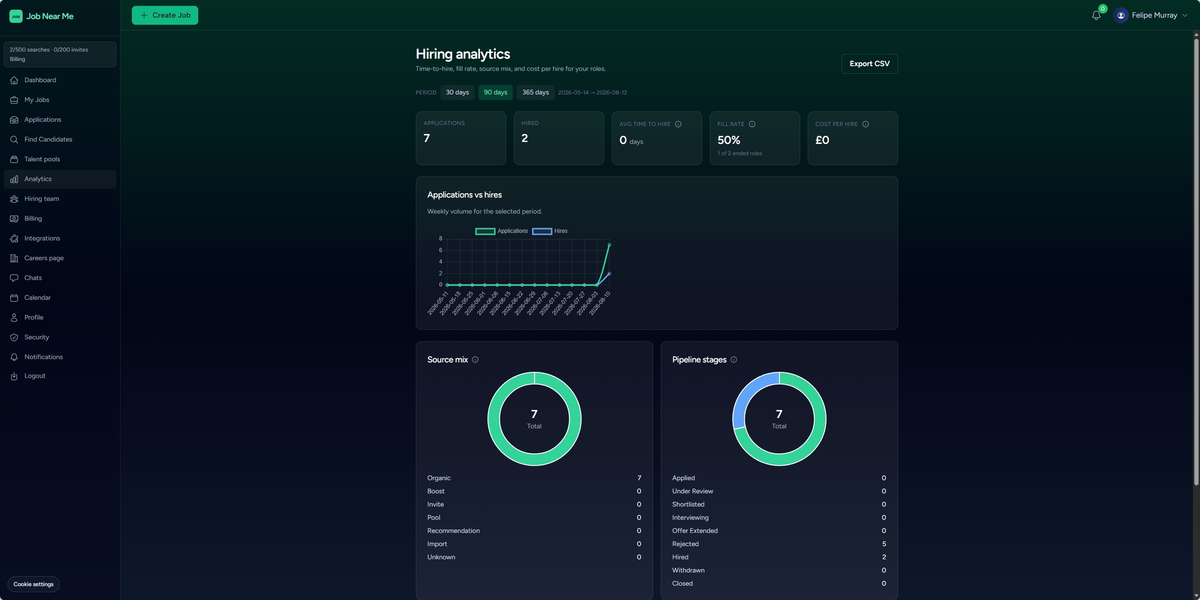The height and width of the screenshot is (600, 1200).
Task: Click the Chats speech bubble icon
Action: pos(14,278)
